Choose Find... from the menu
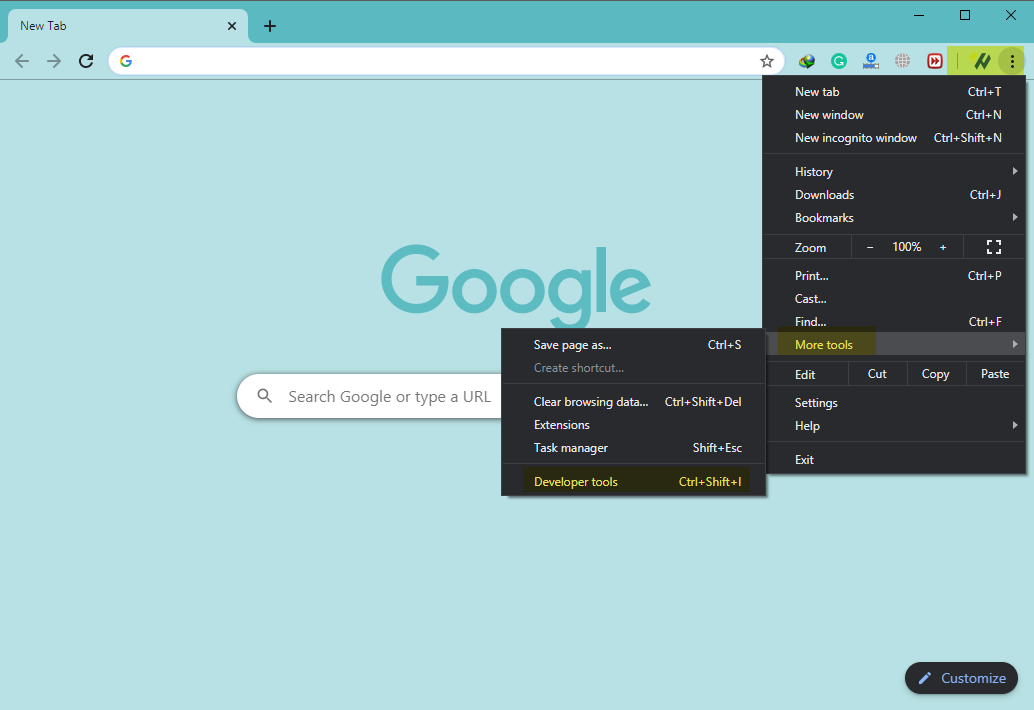 [x=894, y=322]
